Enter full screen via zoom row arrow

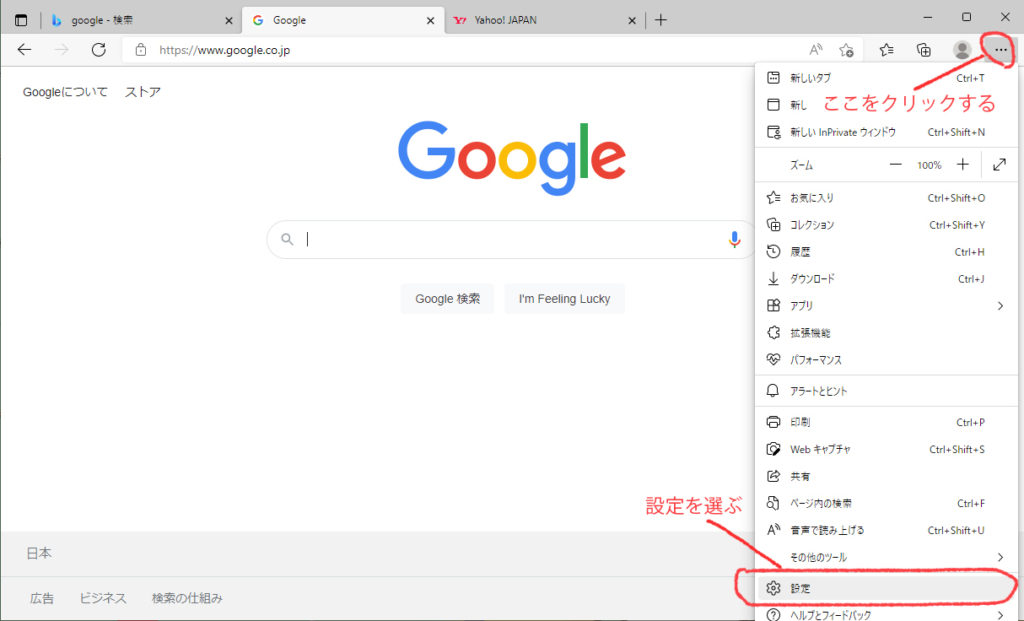999,165
